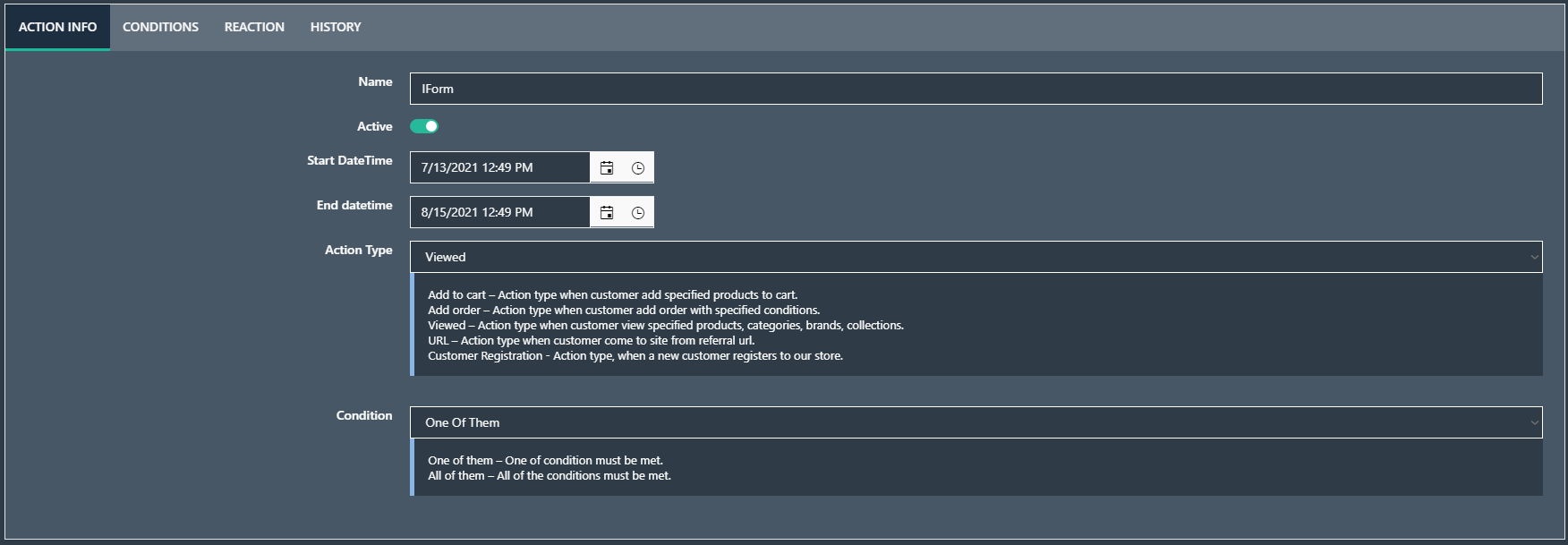Image resolution: width=1568 pixels, height=545 pixels.
Task: Toggle the Active switch off
Action: pos(424,126)
